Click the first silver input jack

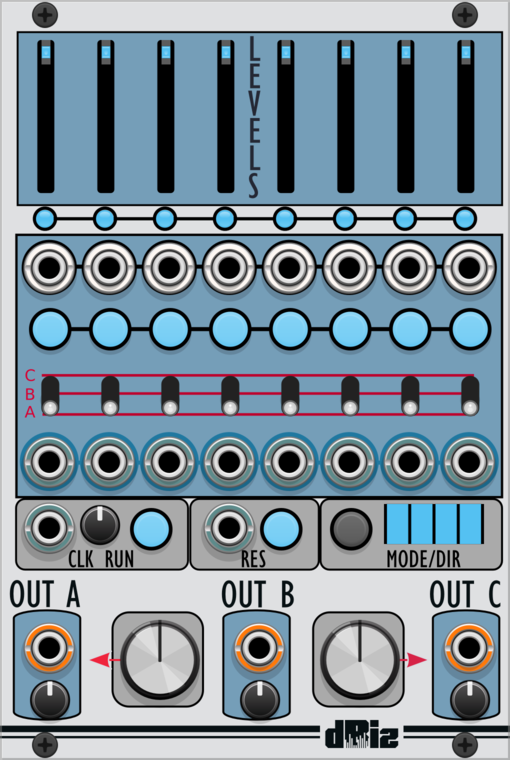point(49,268)
